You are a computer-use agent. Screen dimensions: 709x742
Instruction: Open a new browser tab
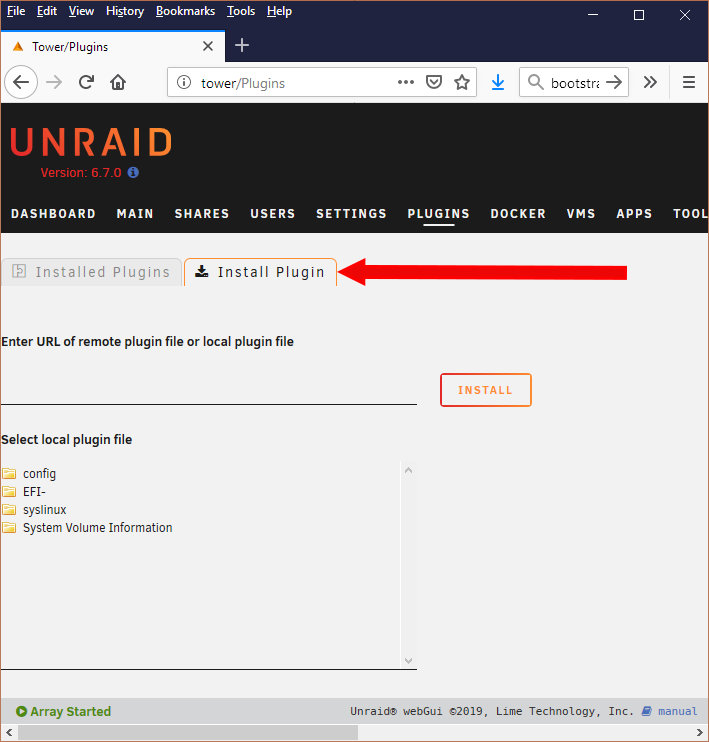(242, 45)
